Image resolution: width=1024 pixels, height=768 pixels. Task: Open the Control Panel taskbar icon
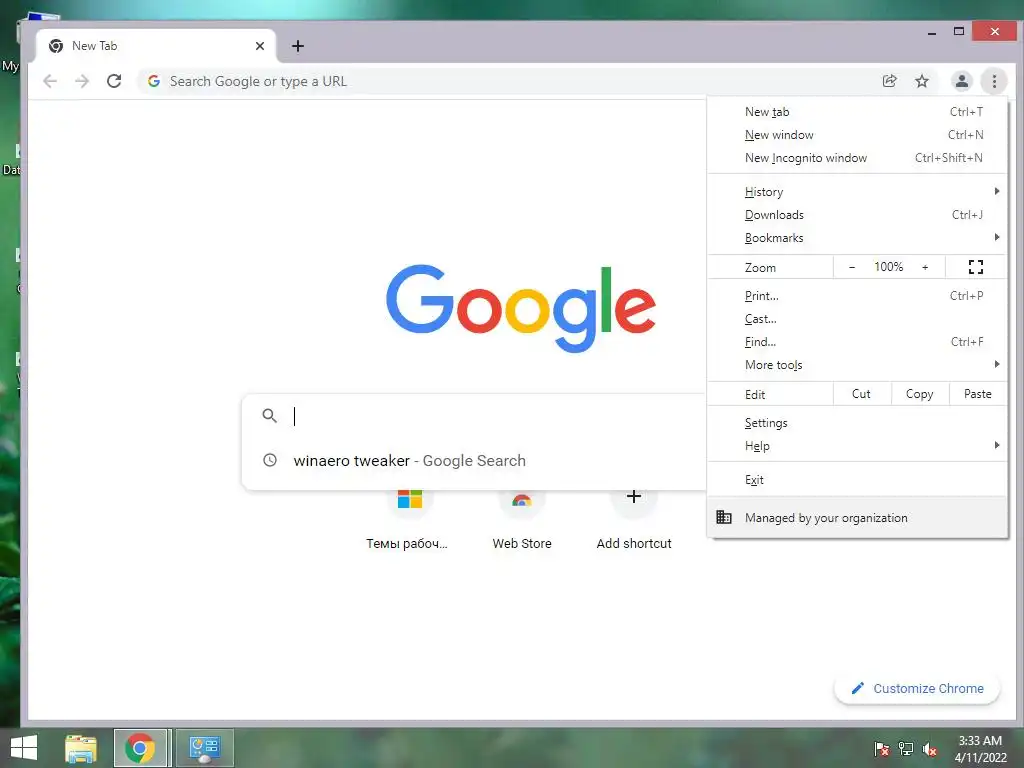[x=204, y=748]
